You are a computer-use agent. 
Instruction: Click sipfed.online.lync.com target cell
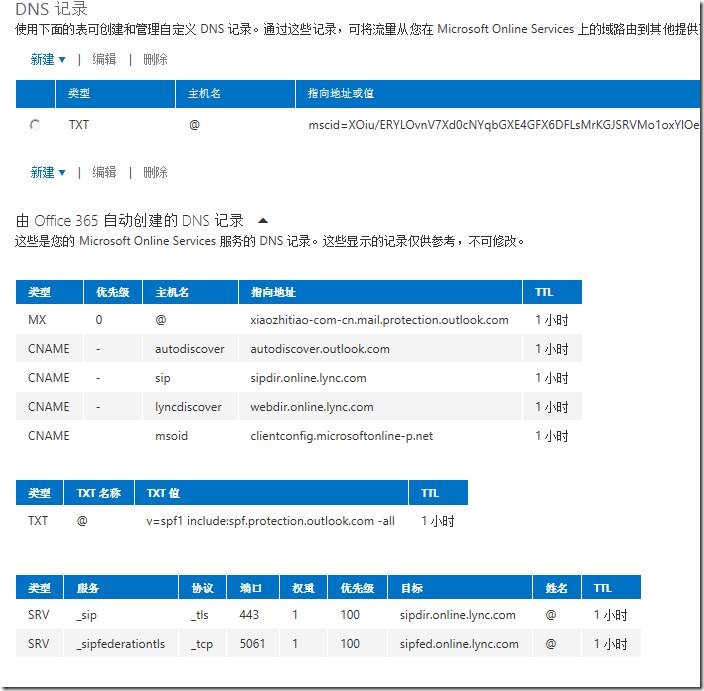tap(459, 643)
